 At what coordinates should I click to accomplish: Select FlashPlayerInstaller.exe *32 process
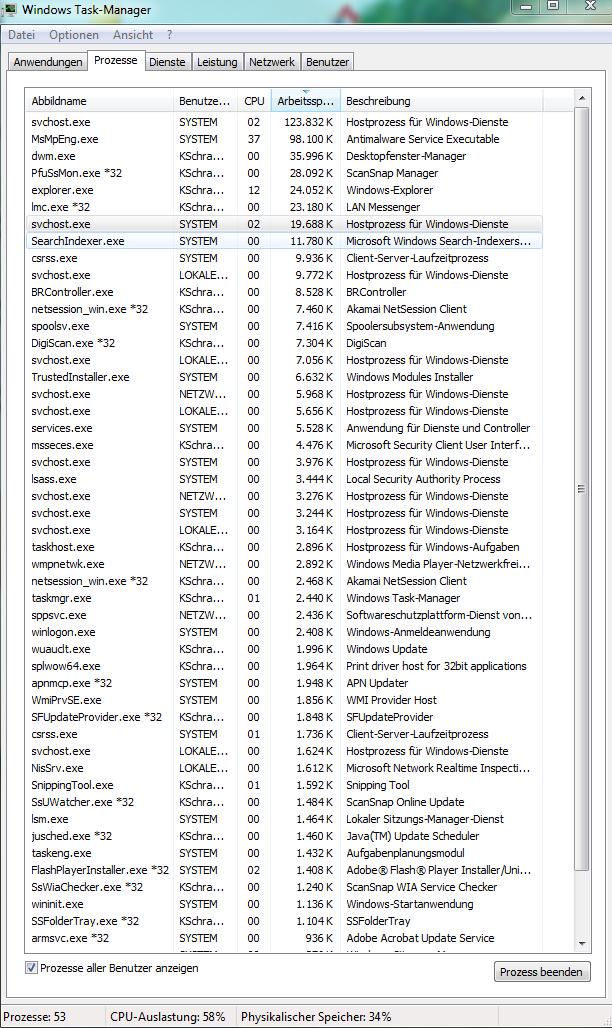(x=284, y=870)
